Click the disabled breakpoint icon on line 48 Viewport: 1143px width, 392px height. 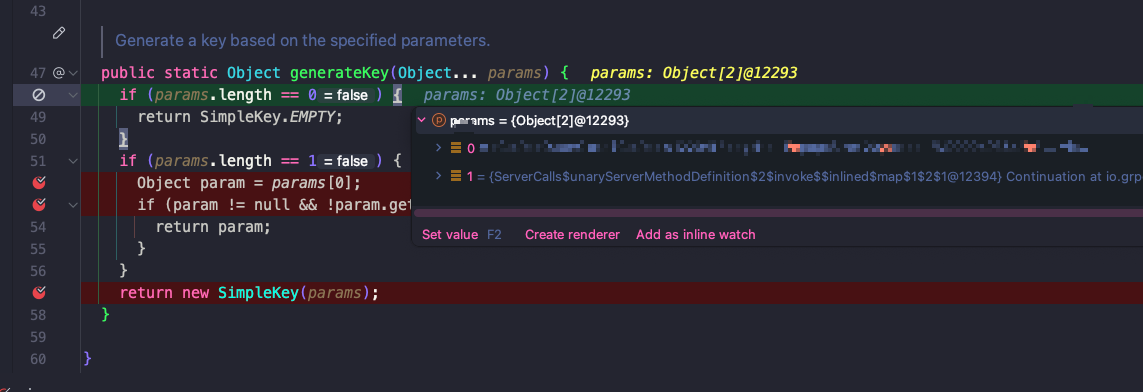39,95
